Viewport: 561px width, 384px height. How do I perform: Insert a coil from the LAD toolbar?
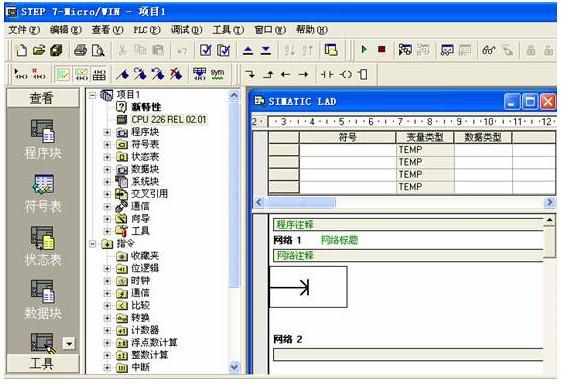346,74
